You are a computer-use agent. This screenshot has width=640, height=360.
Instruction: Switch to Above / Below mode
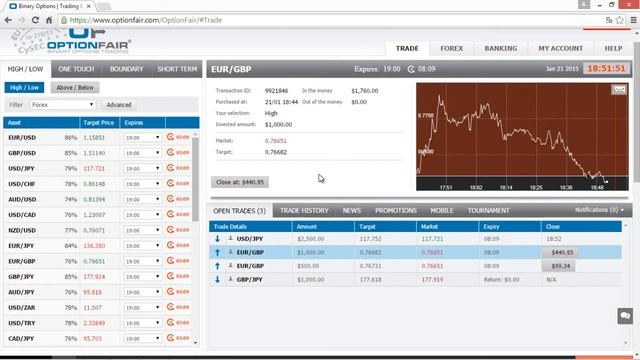75,87
